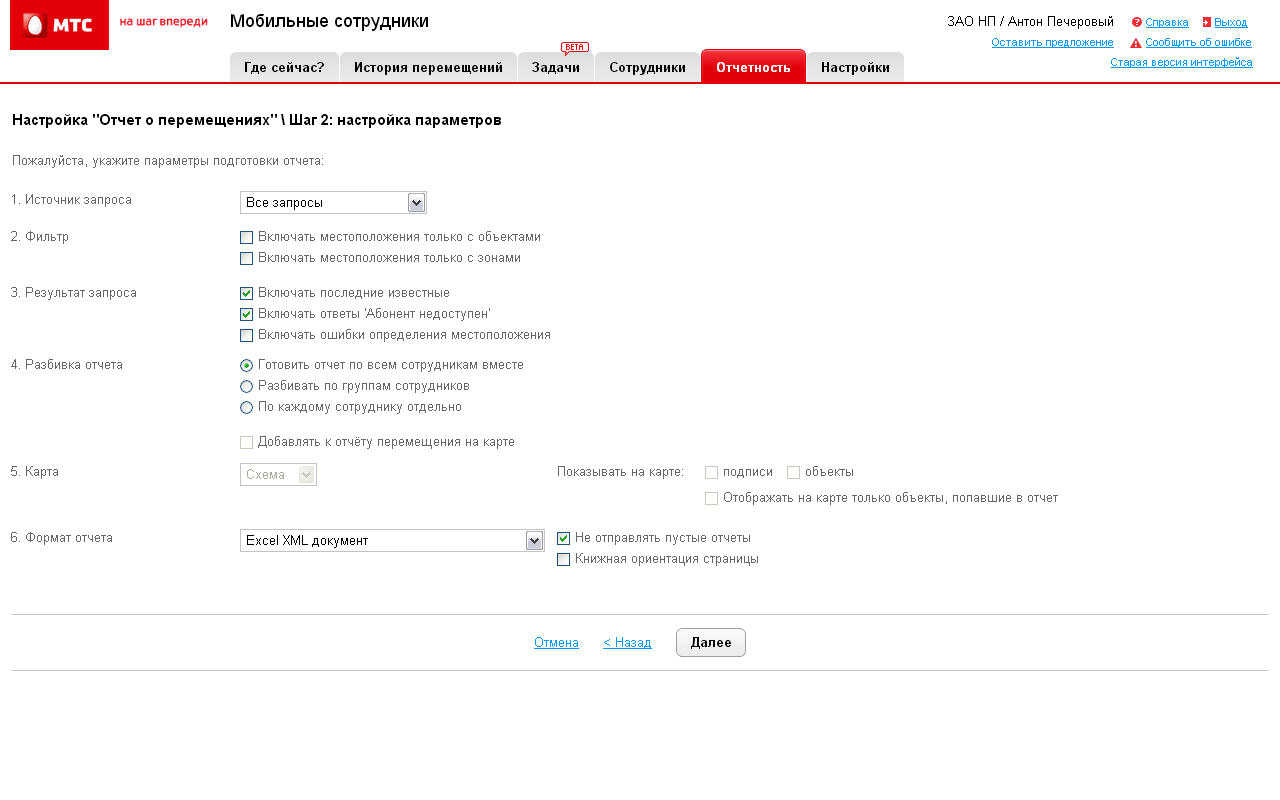
Task: Choose 'По каждому сотруднику отдельно' radio
Action: click(247, 408)
